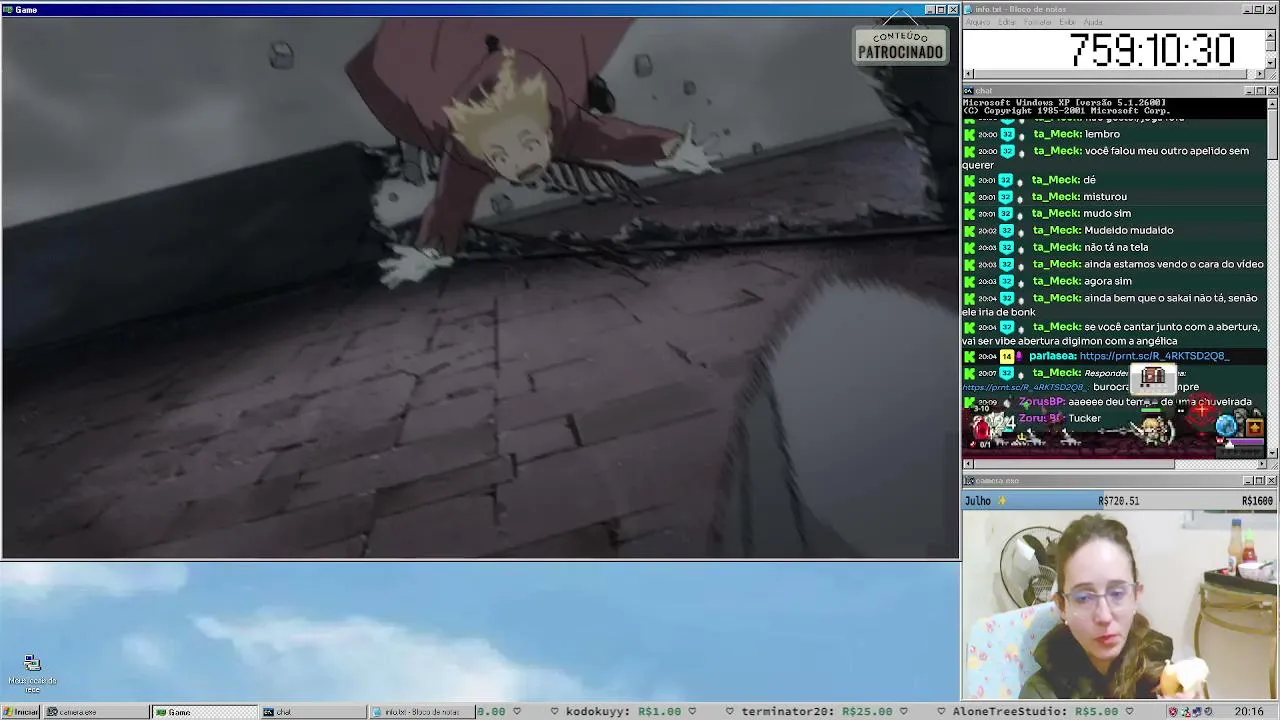Click the yellow 14 badge next to parlasea

click(1007, 356)
